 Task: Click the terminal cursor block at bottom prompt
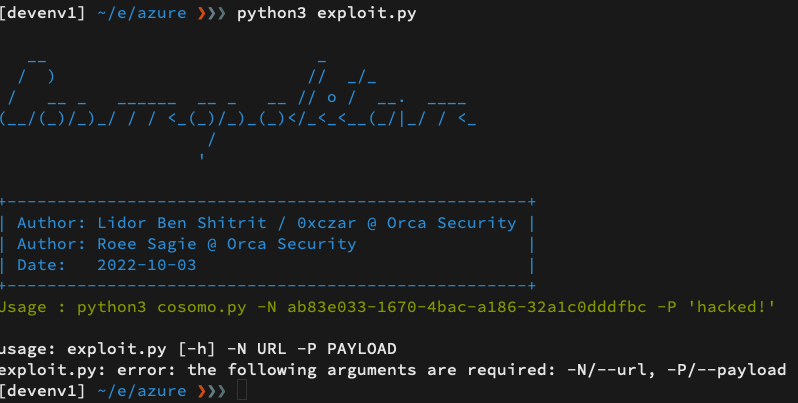pyautogui.click(x=242, y=390)
